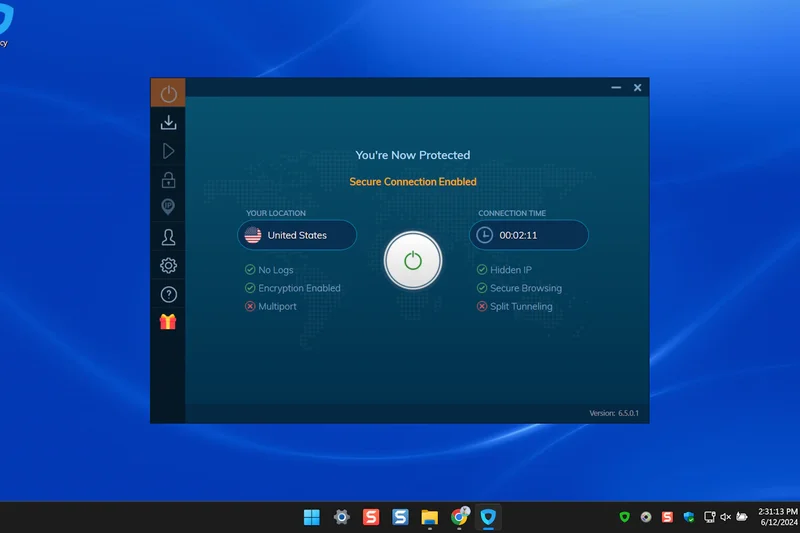Open the Streaming play icon in sidebar
The width and height of the screenshot is (800, 533).
tap(168, 151)
